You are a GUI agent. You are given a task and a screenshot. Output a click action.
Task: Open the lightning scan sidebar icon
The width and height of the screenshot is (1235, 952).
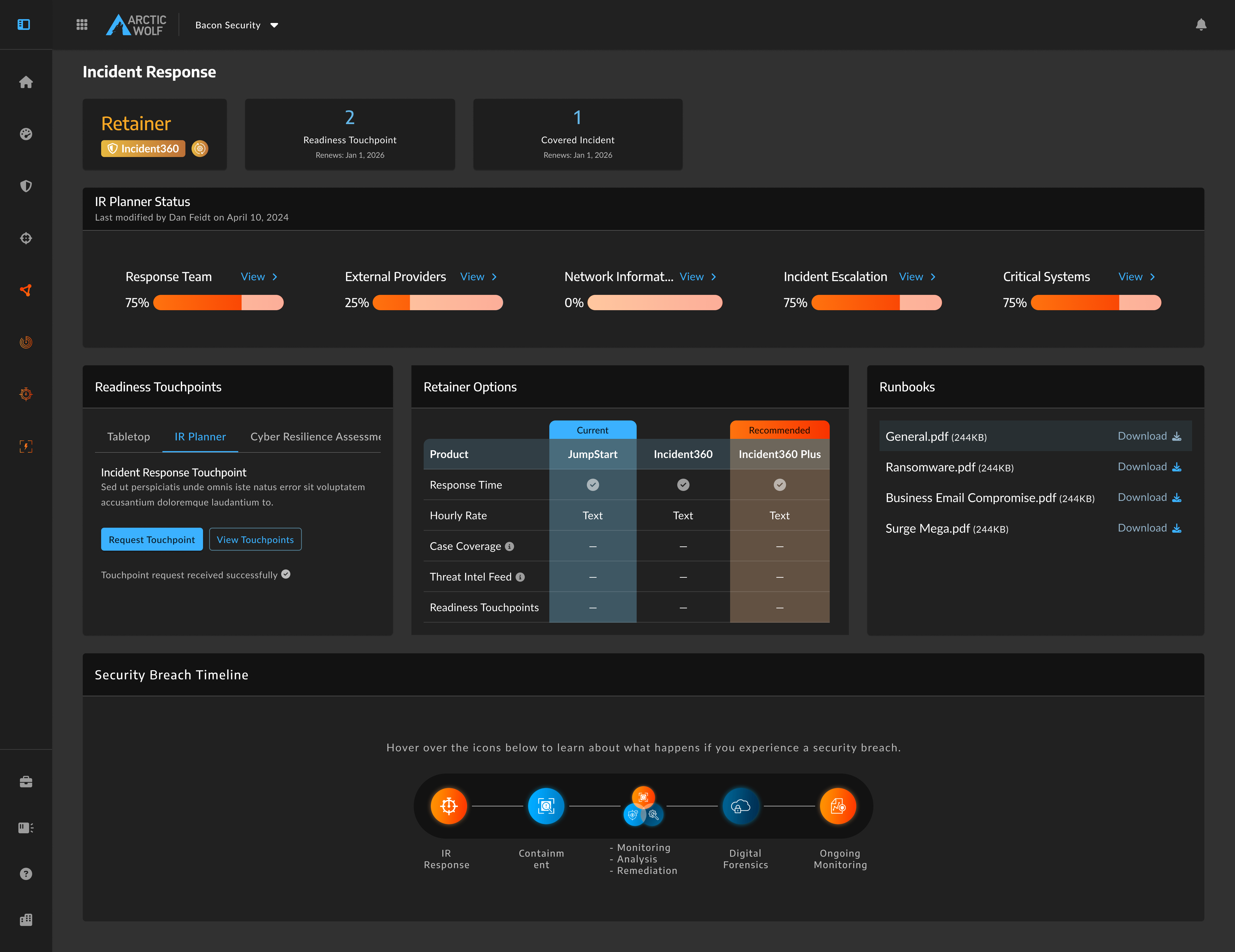click(x=26, y=446)
